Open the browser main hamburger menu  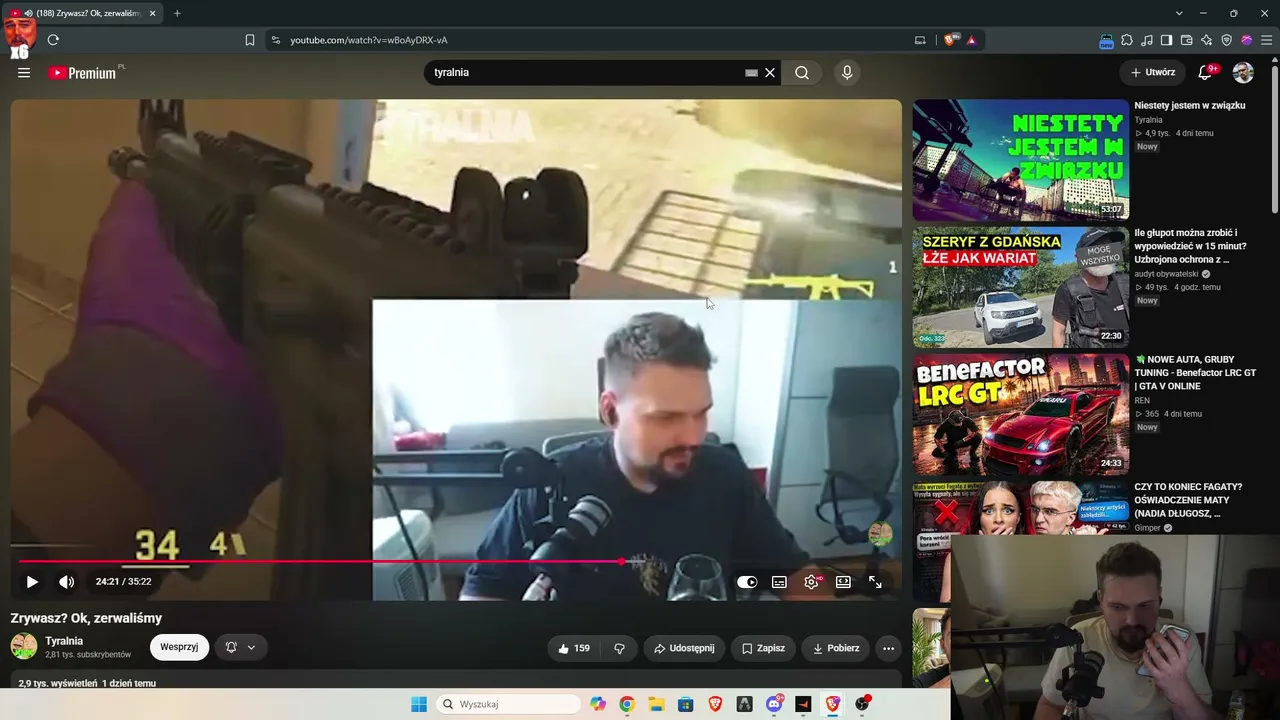pyautogui.click(x=1266, y=40)
